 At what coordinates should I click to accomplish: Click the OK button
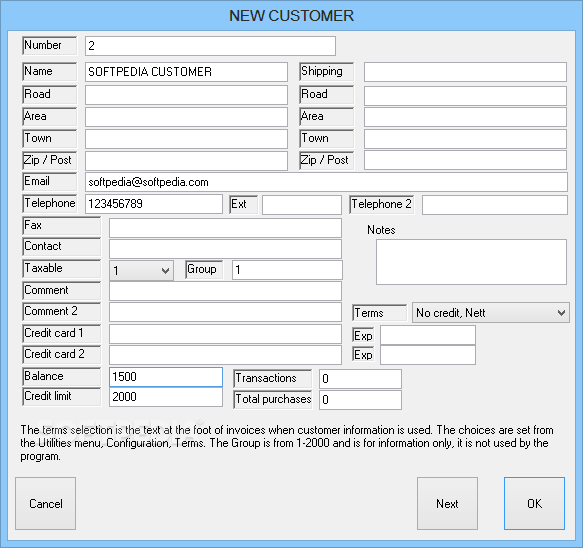point(534,503)
